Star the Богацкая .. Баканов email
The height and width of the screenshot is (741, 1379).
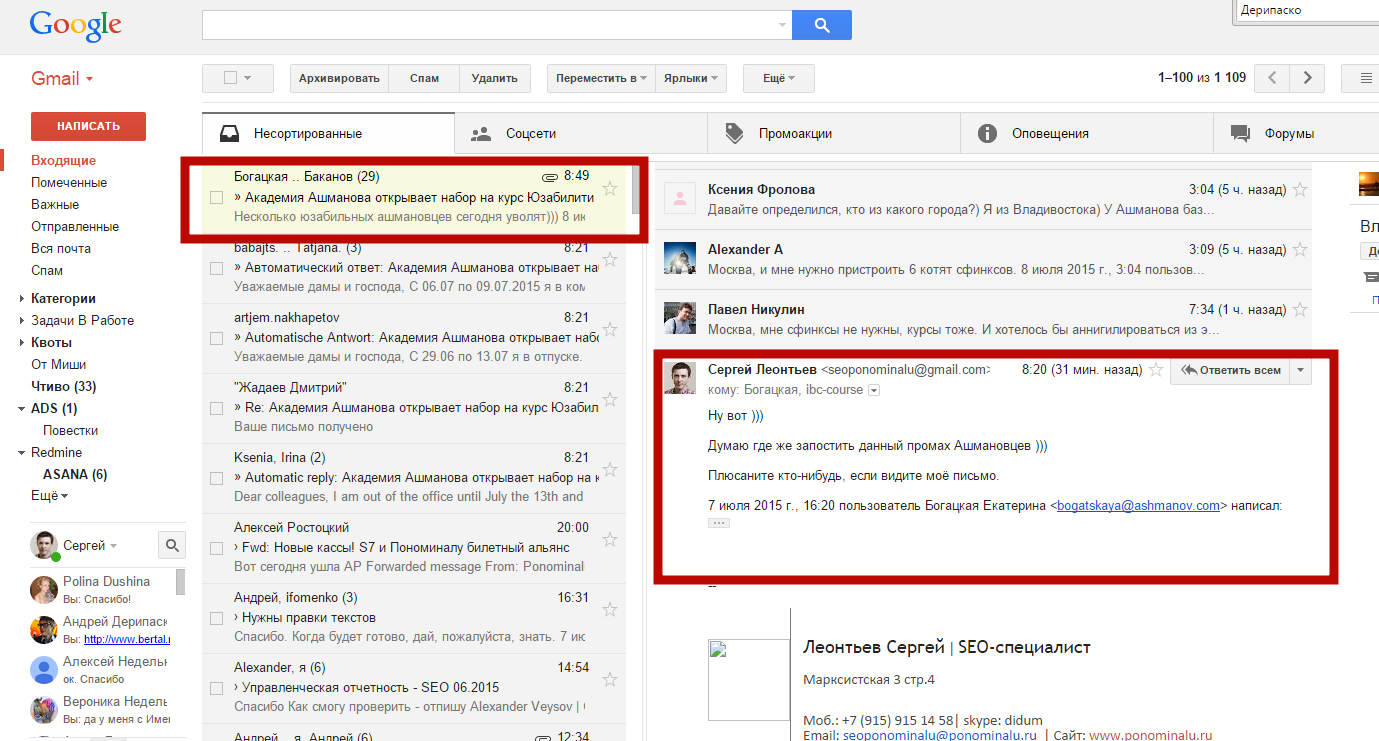pyautogui.click(x=610, y=190)
